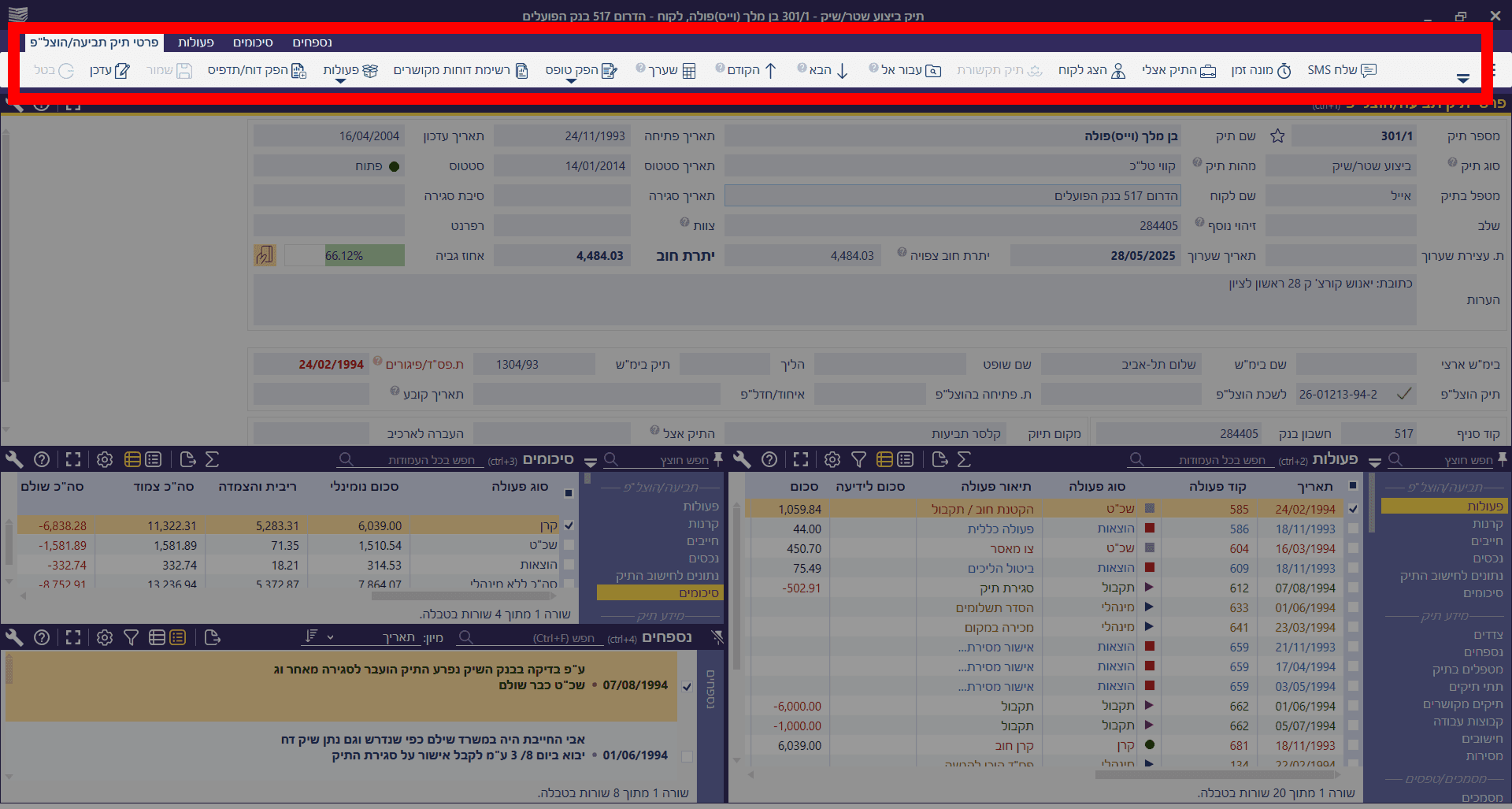This screenshot has height=809, width=1512.
Task: Click export icon in נספחים panel
Action: pos(212,637)
